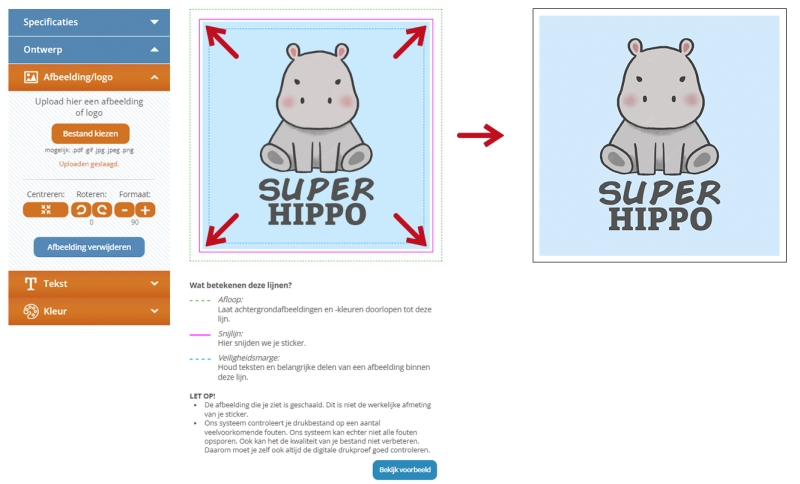Click Afbeelding verwijderen button
Screen dimensions: 800x484
89,247
